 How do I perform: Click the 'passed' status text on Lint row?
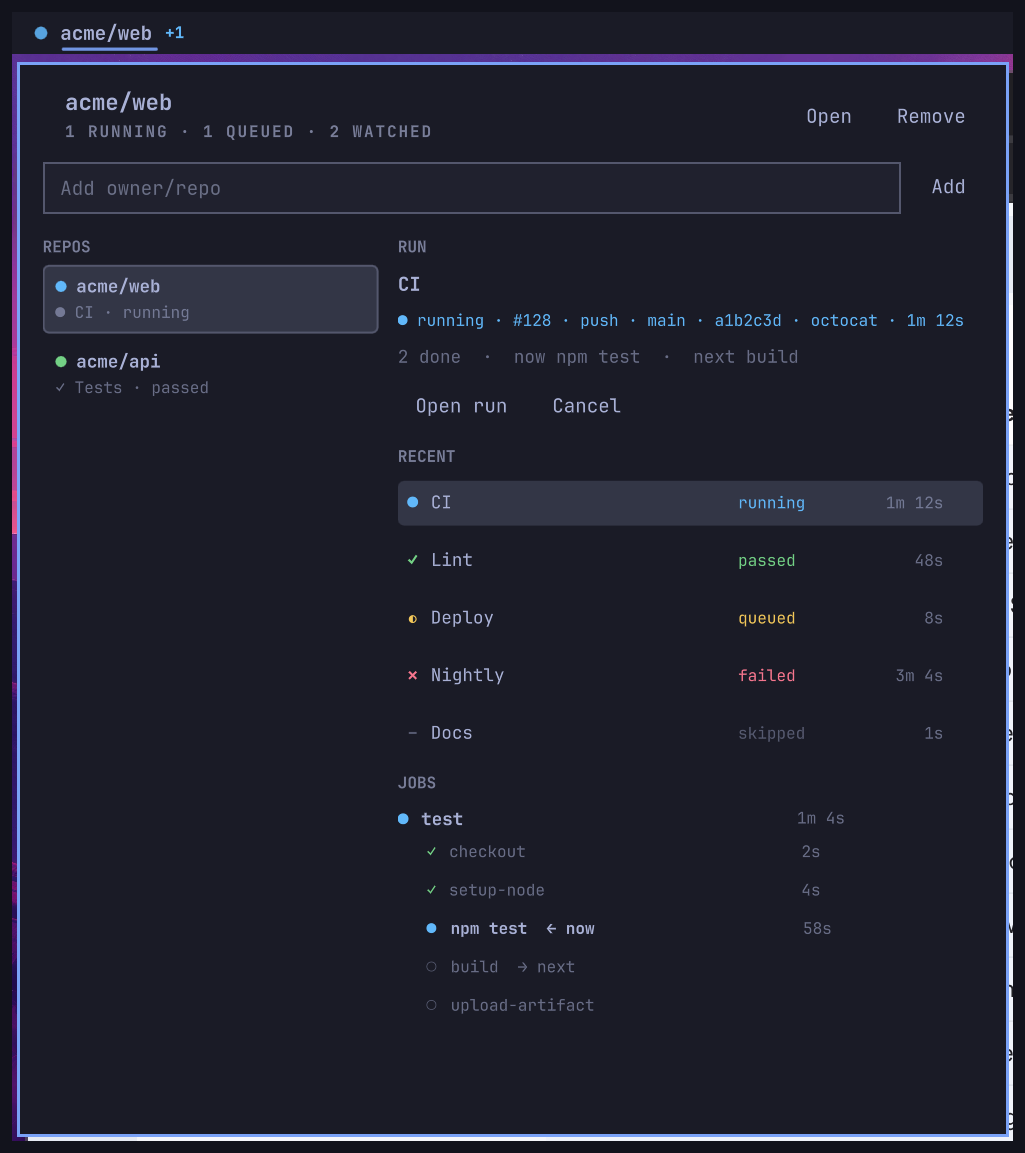click(x=766, y=560)
